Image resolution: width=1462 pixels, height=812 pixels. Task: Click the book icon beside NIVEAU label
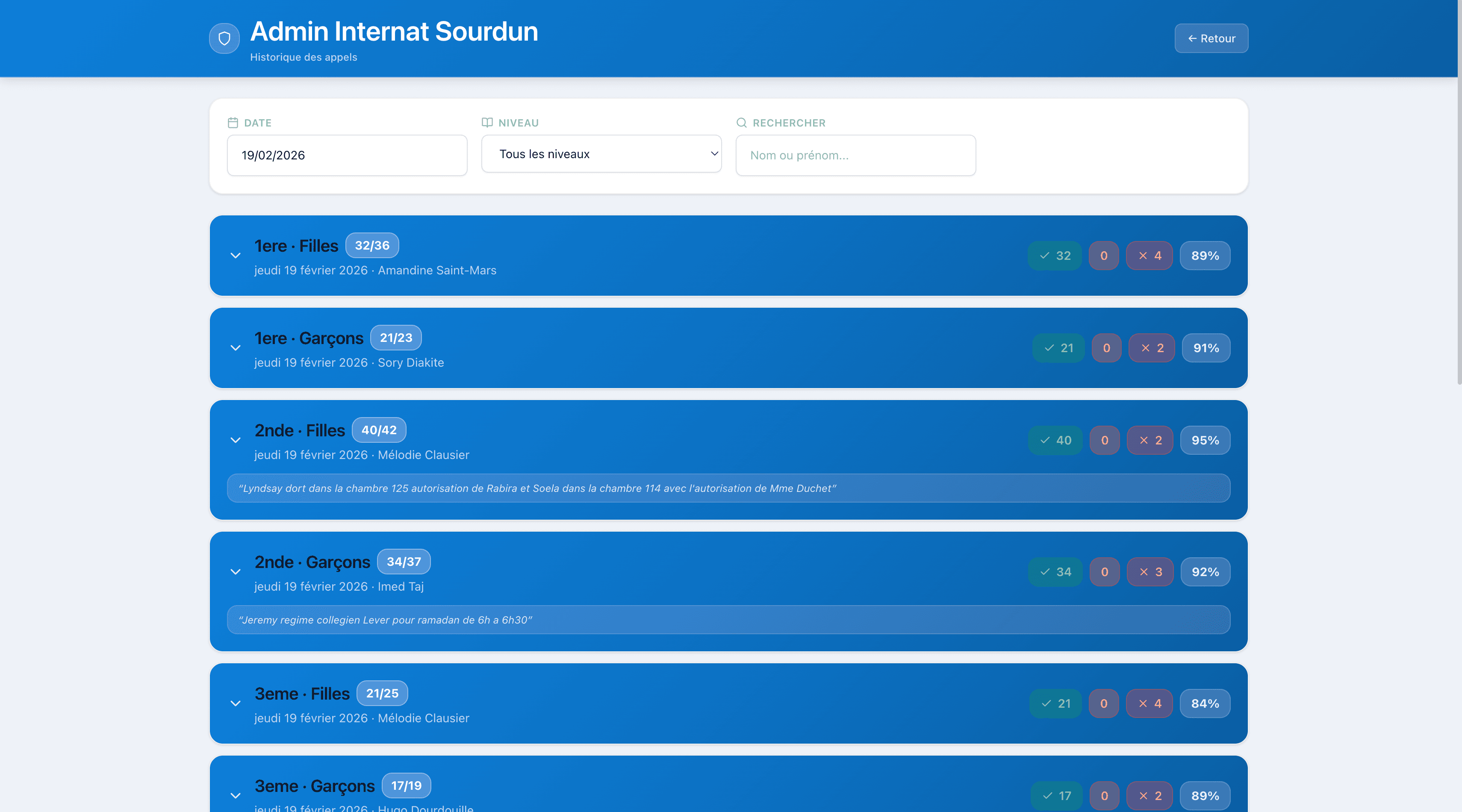[x=487, y=123]
